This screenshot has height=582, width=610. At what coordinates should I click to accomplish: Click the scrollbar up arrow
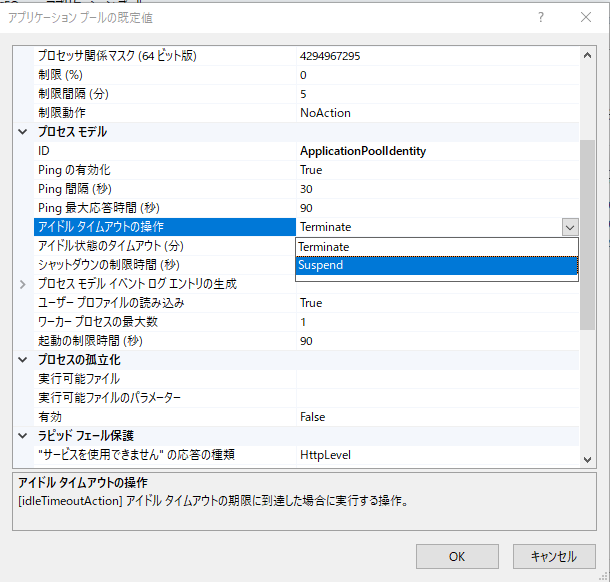(x=587, y=56)
